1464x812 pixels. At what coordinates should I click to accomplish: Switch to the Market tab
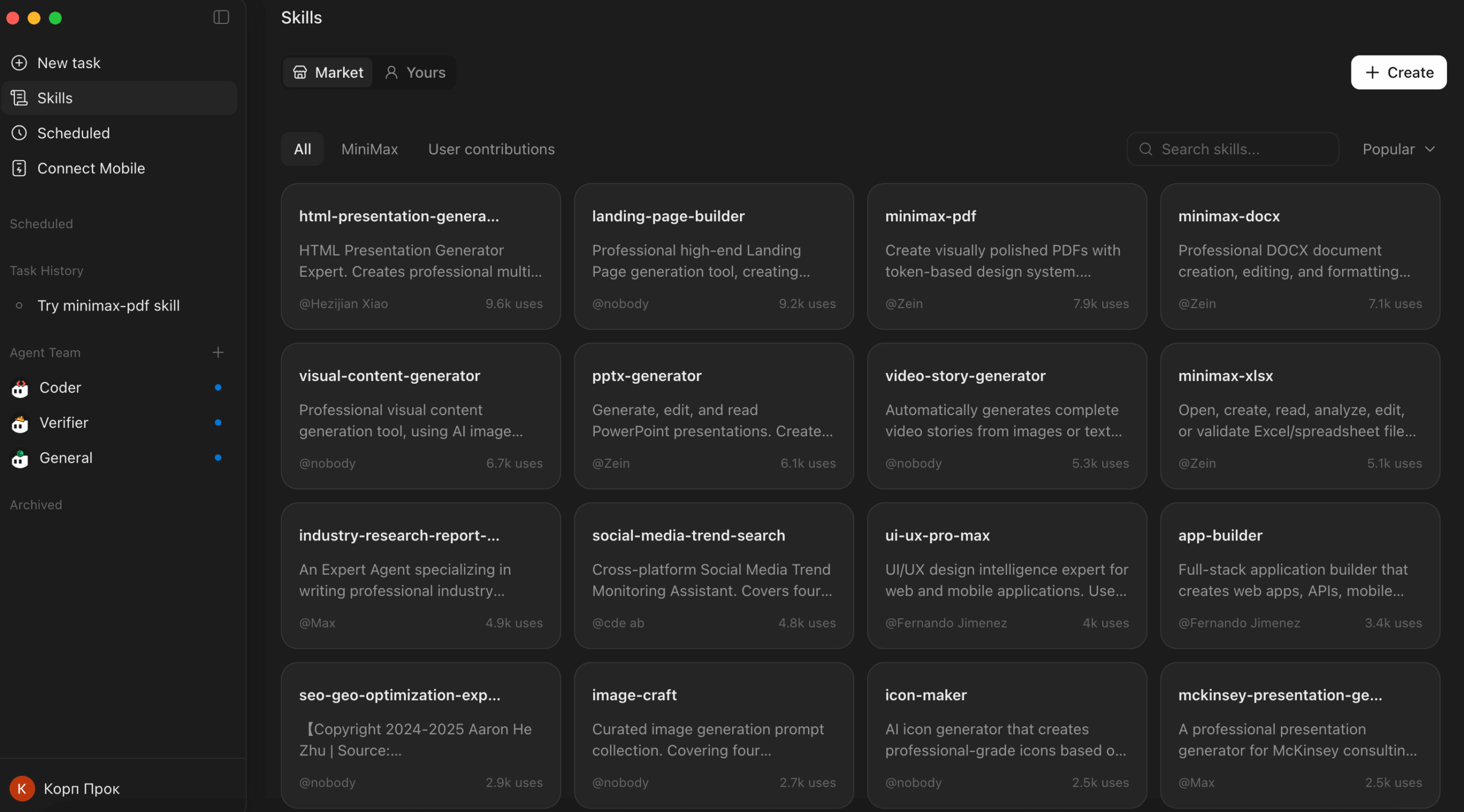click(328, 72)
